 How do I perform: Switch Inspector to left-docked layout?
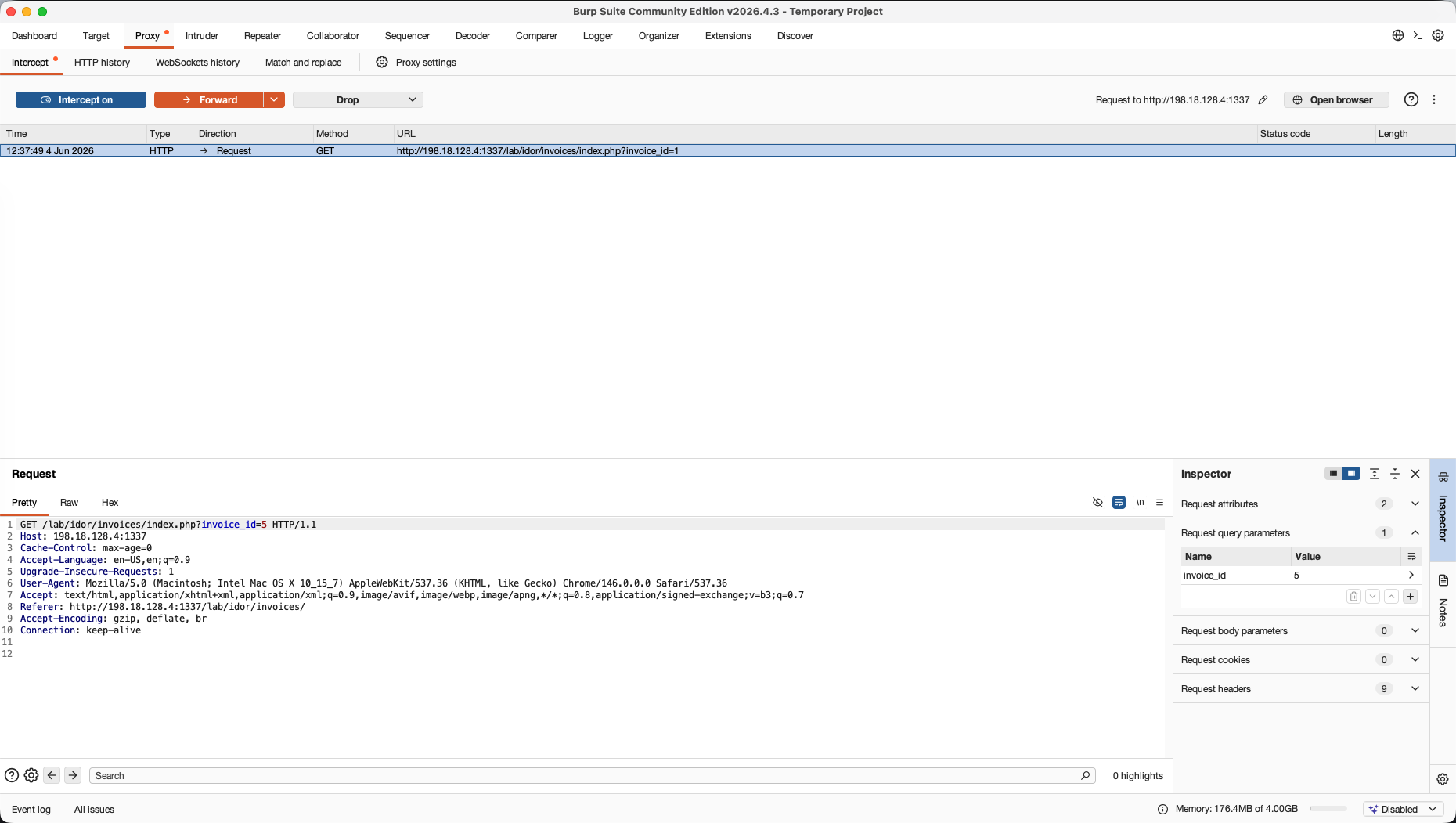click(1333, 473)
